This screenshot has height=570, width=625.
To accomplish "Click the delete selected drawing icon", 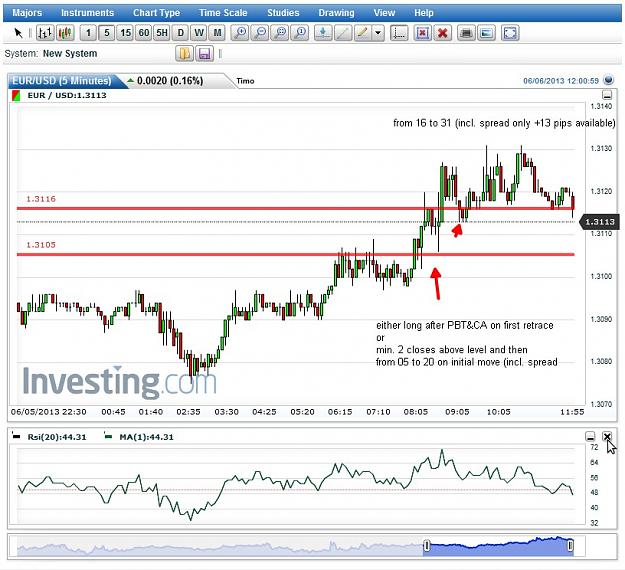I will click(423, 33).
